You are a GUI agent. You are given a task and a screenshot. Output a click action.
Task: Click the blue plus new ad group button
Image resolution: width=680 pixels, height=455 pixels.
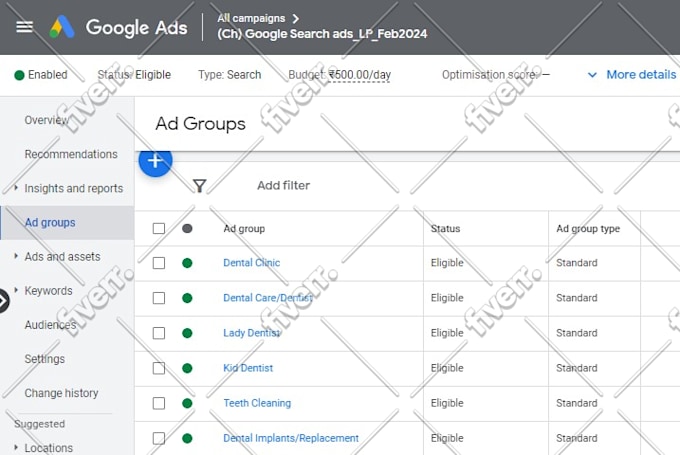click(155, 160)
